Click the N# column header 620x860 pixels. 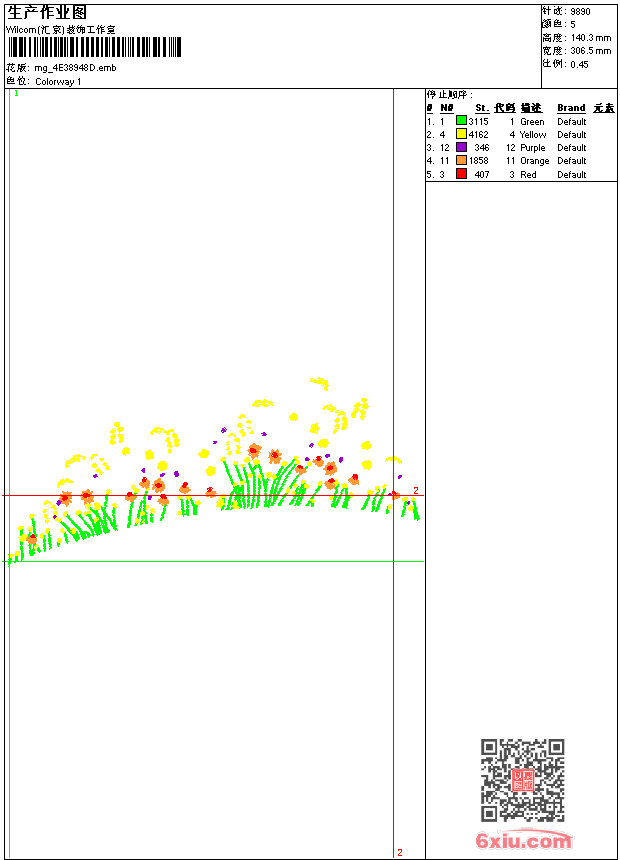pyautogui.click(x=446, y=108)
